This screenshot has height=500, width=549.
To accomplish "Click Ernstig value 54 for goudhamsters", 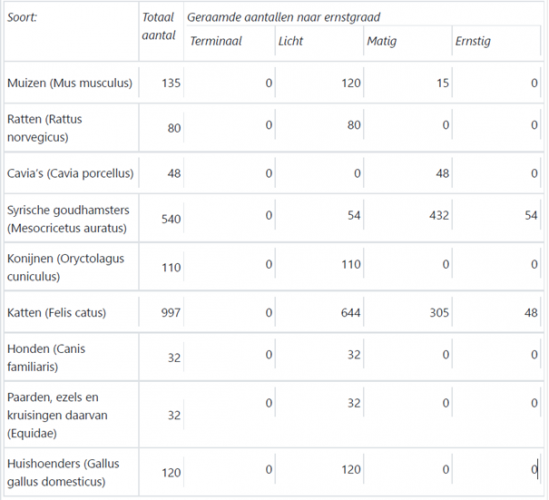I will pyautogui.click(x=531, y=215).
